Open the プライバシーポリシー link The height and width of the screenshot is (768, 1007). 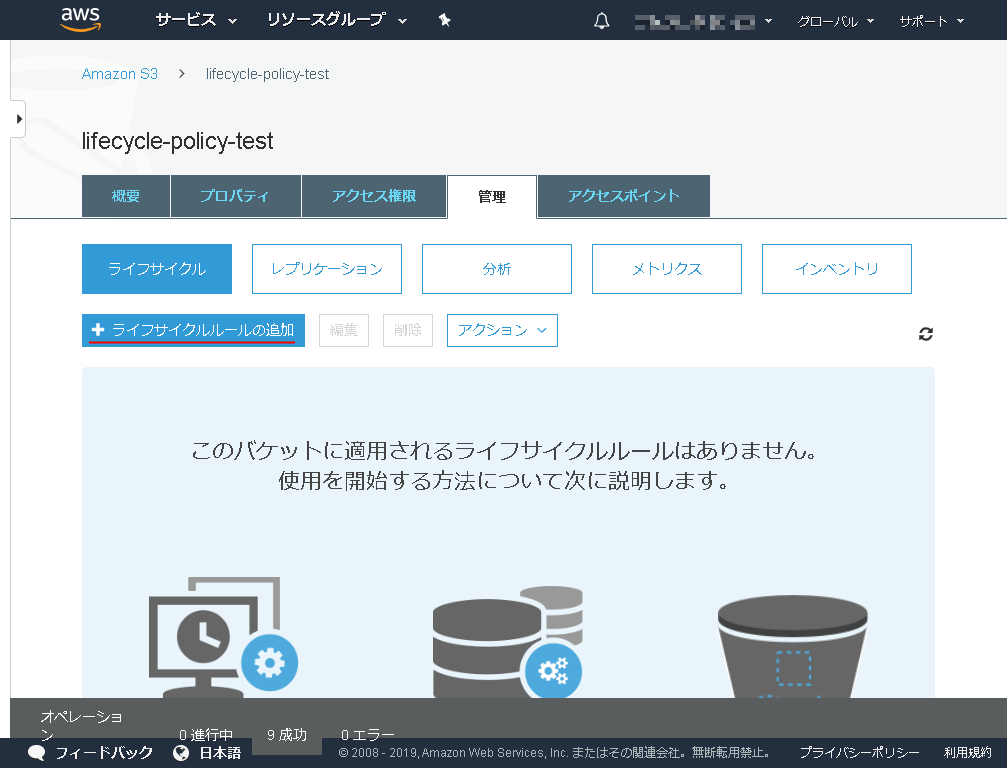click(x=859, y=753)
